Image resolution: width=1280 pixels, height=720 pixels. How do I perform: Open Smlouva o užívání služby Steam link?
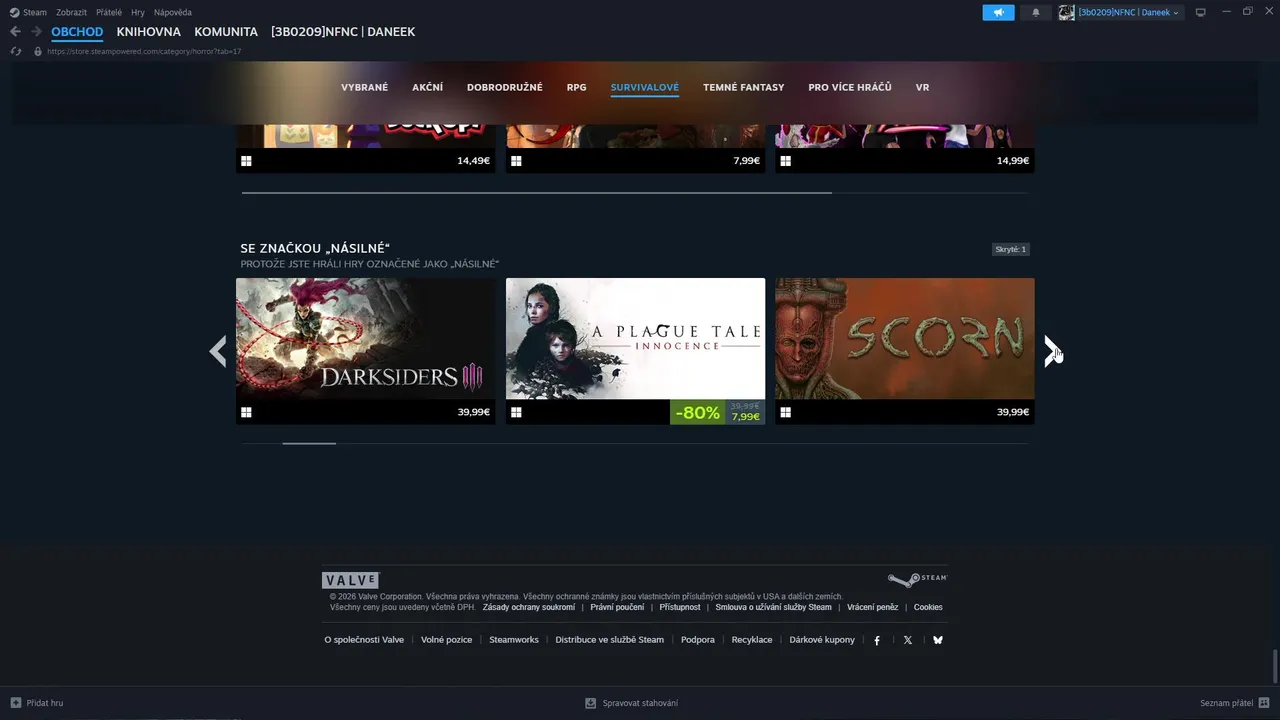[x=773, y=607]
